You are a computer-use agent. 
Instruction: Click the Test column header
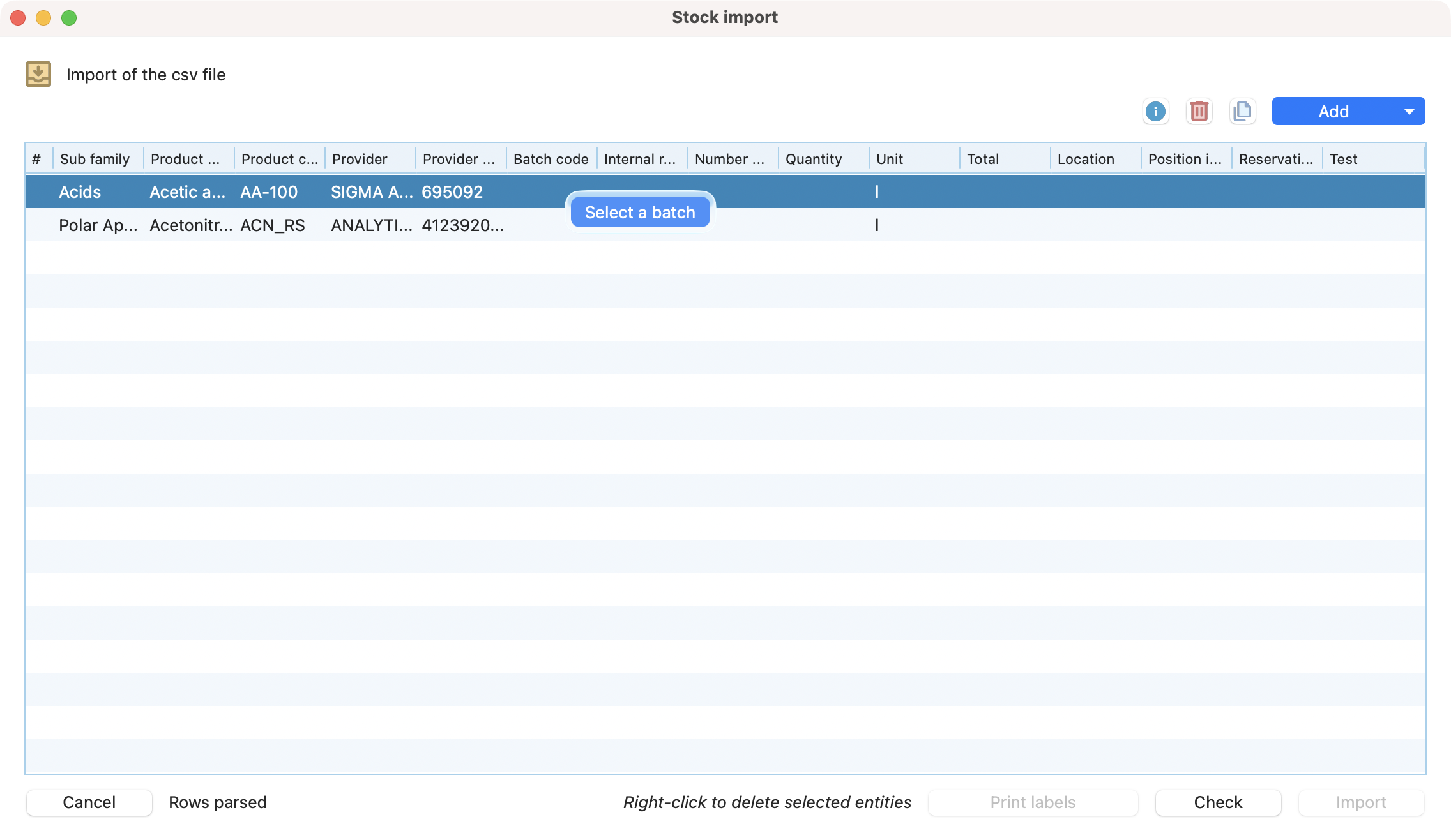(1343, 159)
